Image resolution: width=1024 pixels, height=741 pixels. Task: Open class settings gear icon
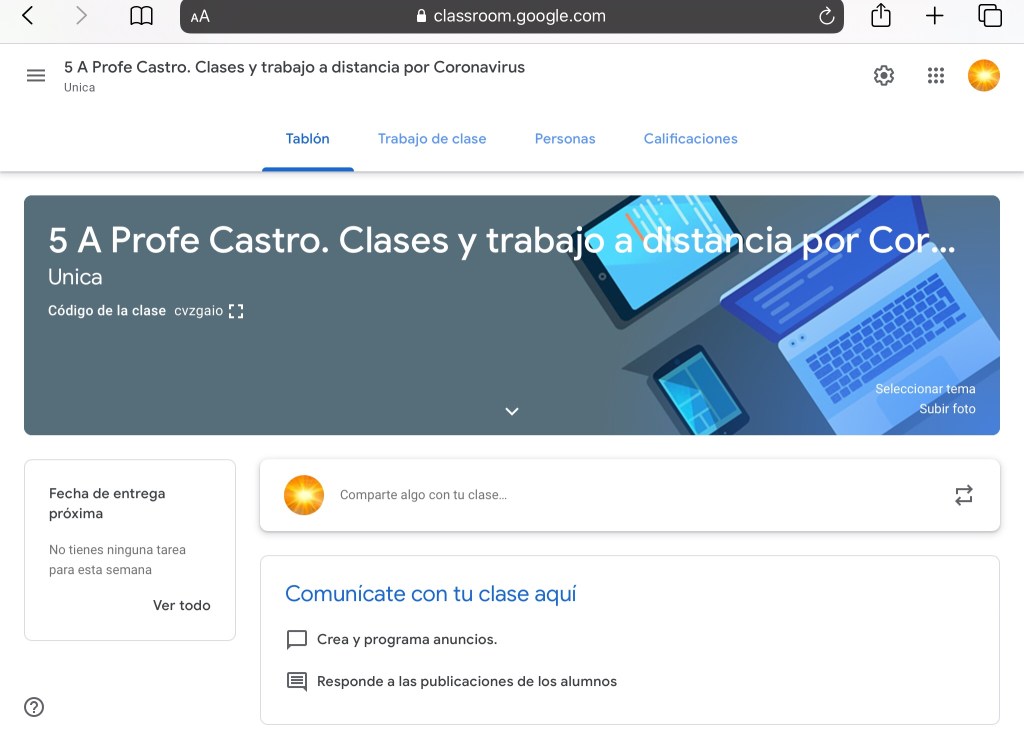pyautogui.click(x=884, y=76)
